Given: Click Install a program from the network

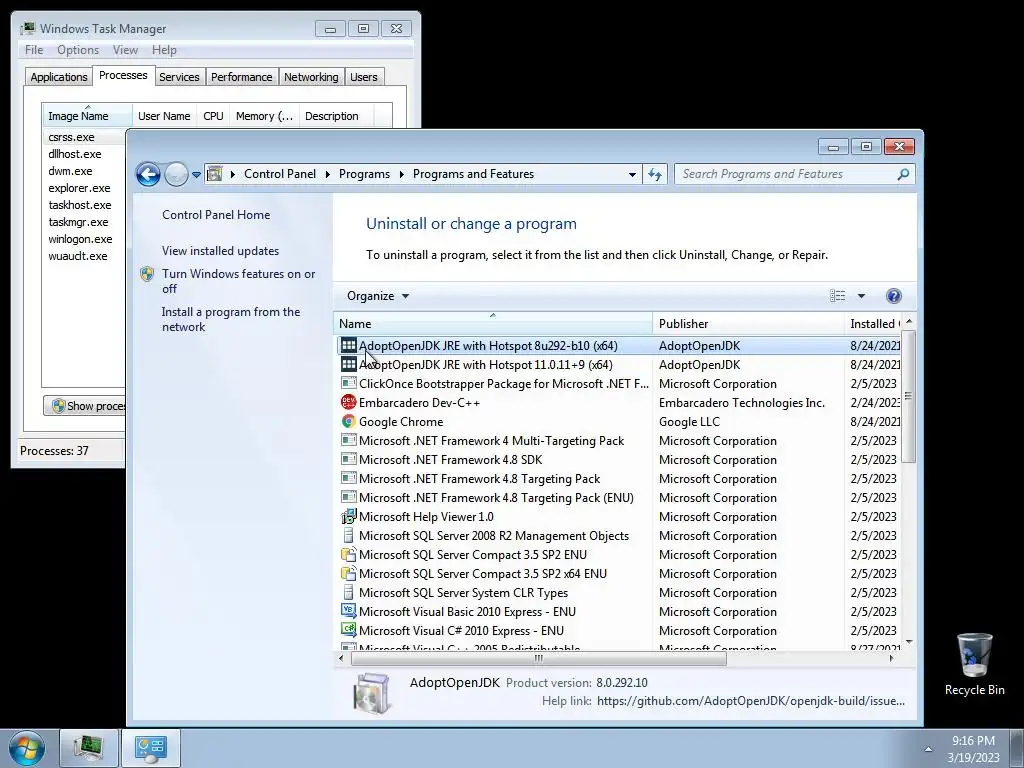Looking at the screenshot, I should (x=231, y=319).
